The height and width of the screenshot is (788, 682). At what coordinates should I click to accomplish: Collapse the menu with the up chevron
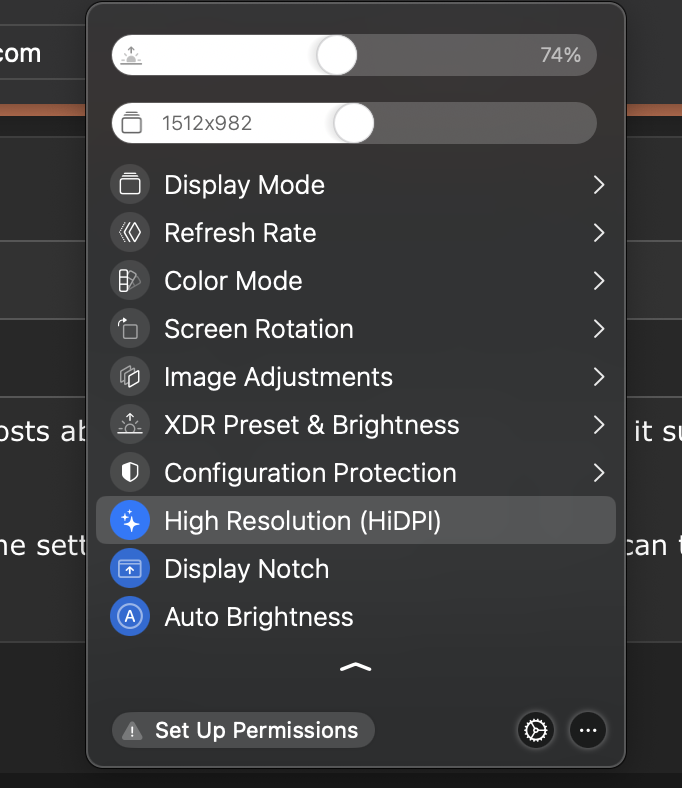pyautogui.click(x=355, y=667)
